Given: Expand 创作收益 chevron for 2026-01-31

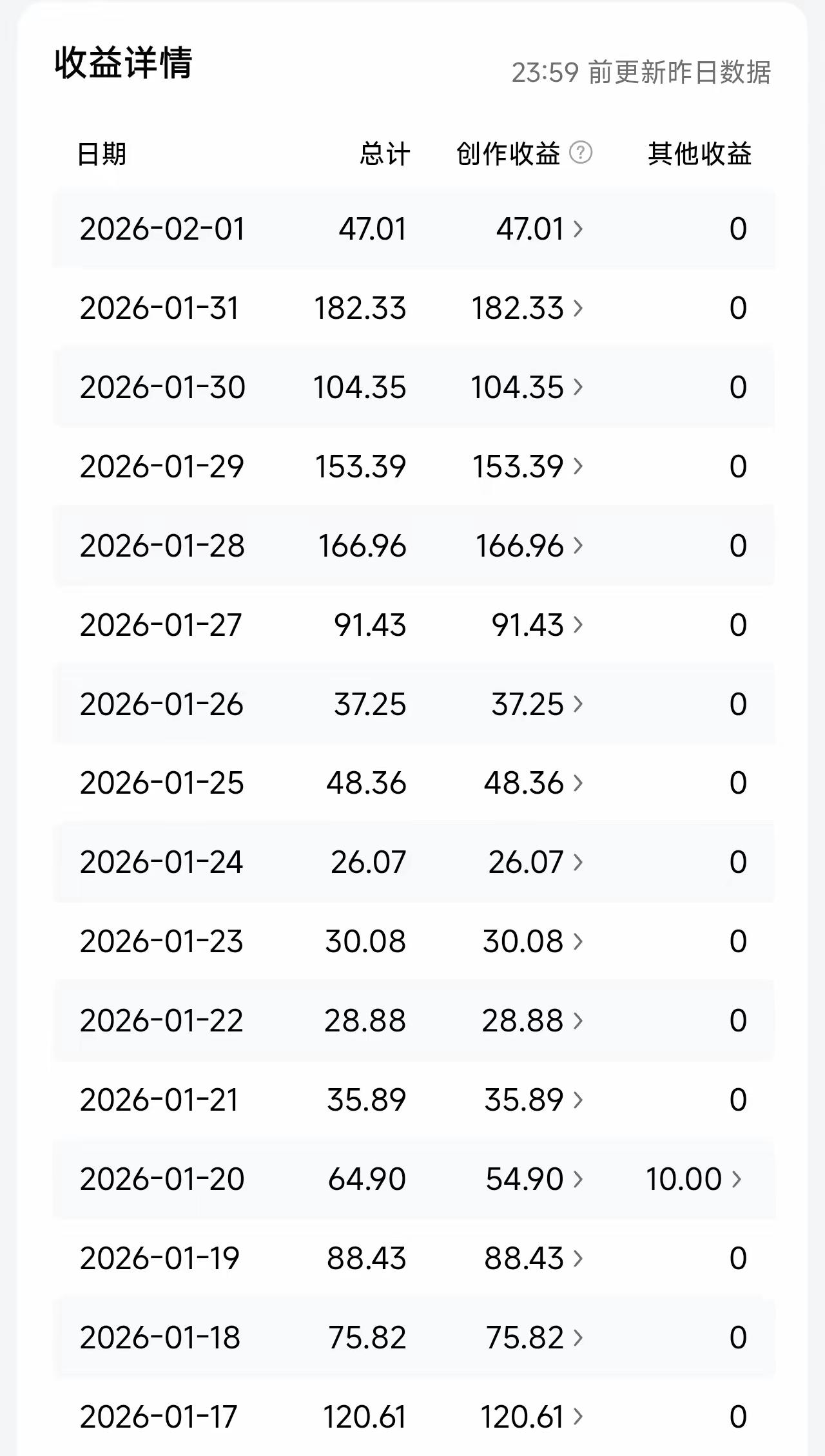Looking at the screenshot, I should (578, 308).
